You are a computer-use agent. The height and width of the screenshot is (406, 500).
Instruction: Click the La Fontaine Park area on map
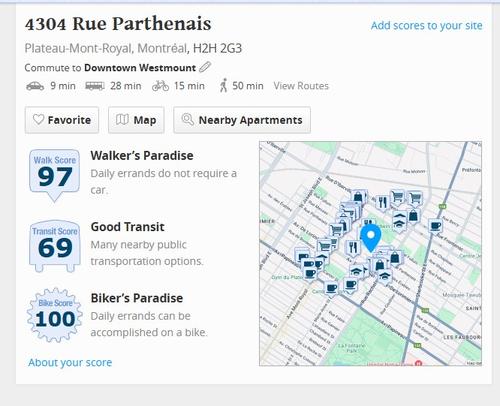pos(352,348)
